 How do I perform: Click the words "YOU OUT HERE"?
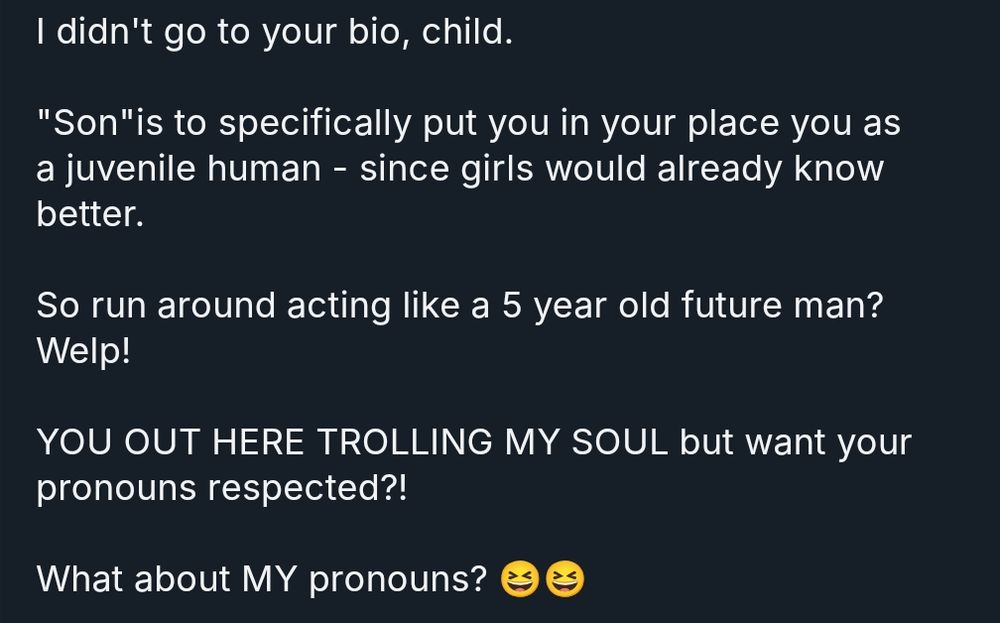pos(170,442)
